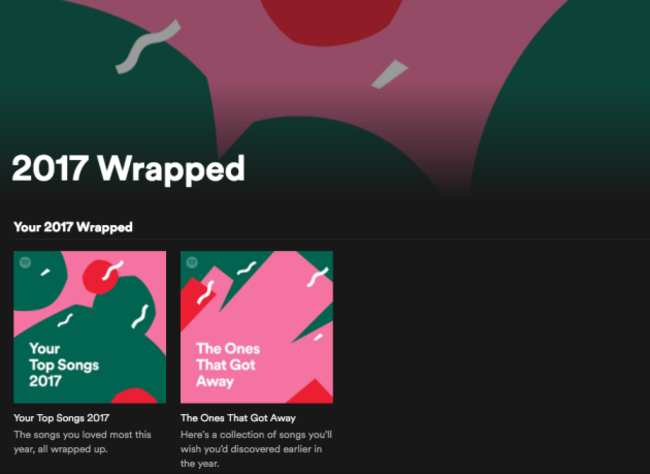Screen dimensions: 650x474
Task: Open The Ones That Got Away title link
Action: point(238,418)
